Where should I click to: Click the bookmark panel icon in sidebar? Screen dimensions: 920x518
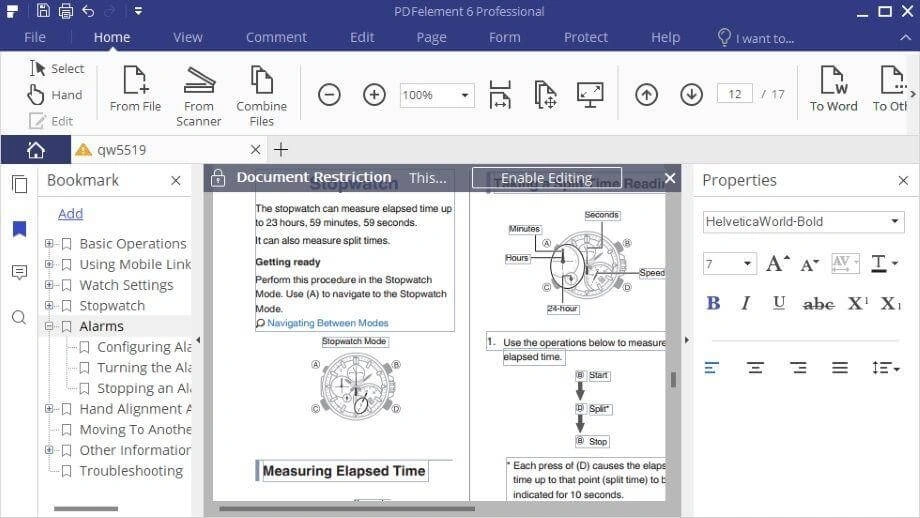[x=19, y=229]
